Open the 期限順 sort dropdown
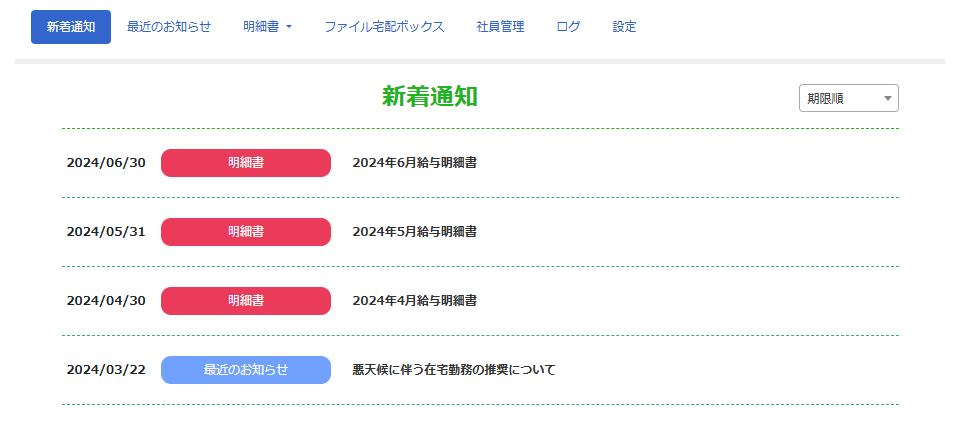 coord(848,98)
